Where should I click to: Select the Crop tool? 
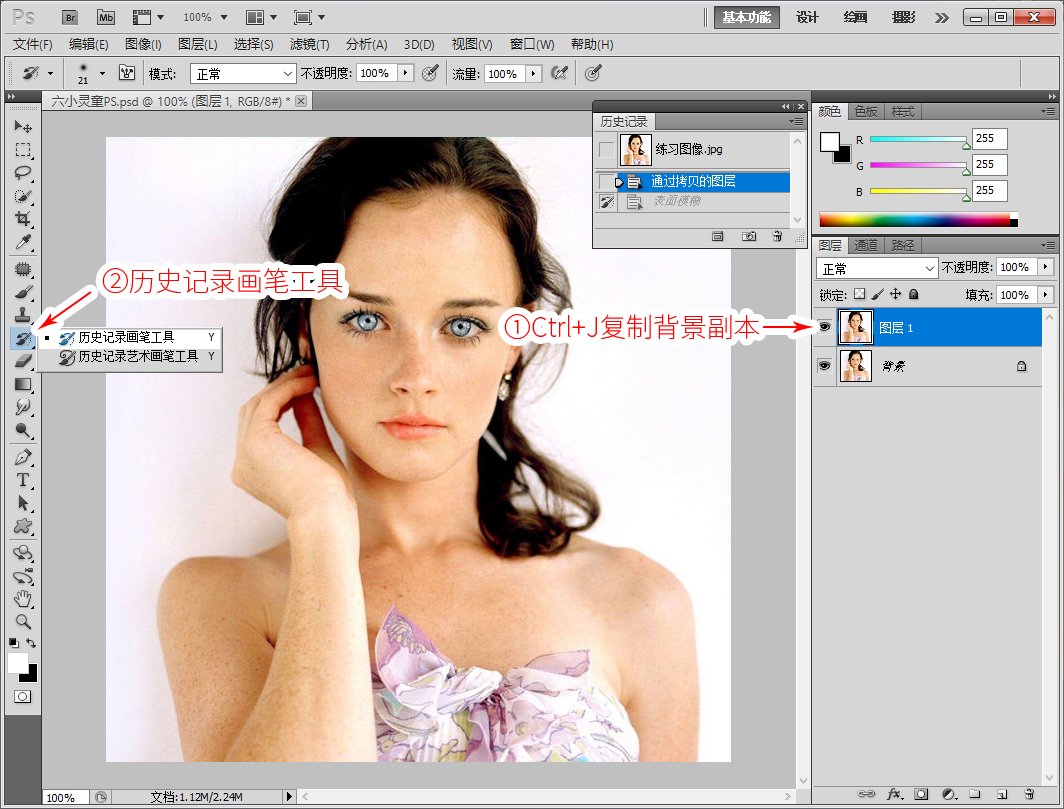point(23,219)
